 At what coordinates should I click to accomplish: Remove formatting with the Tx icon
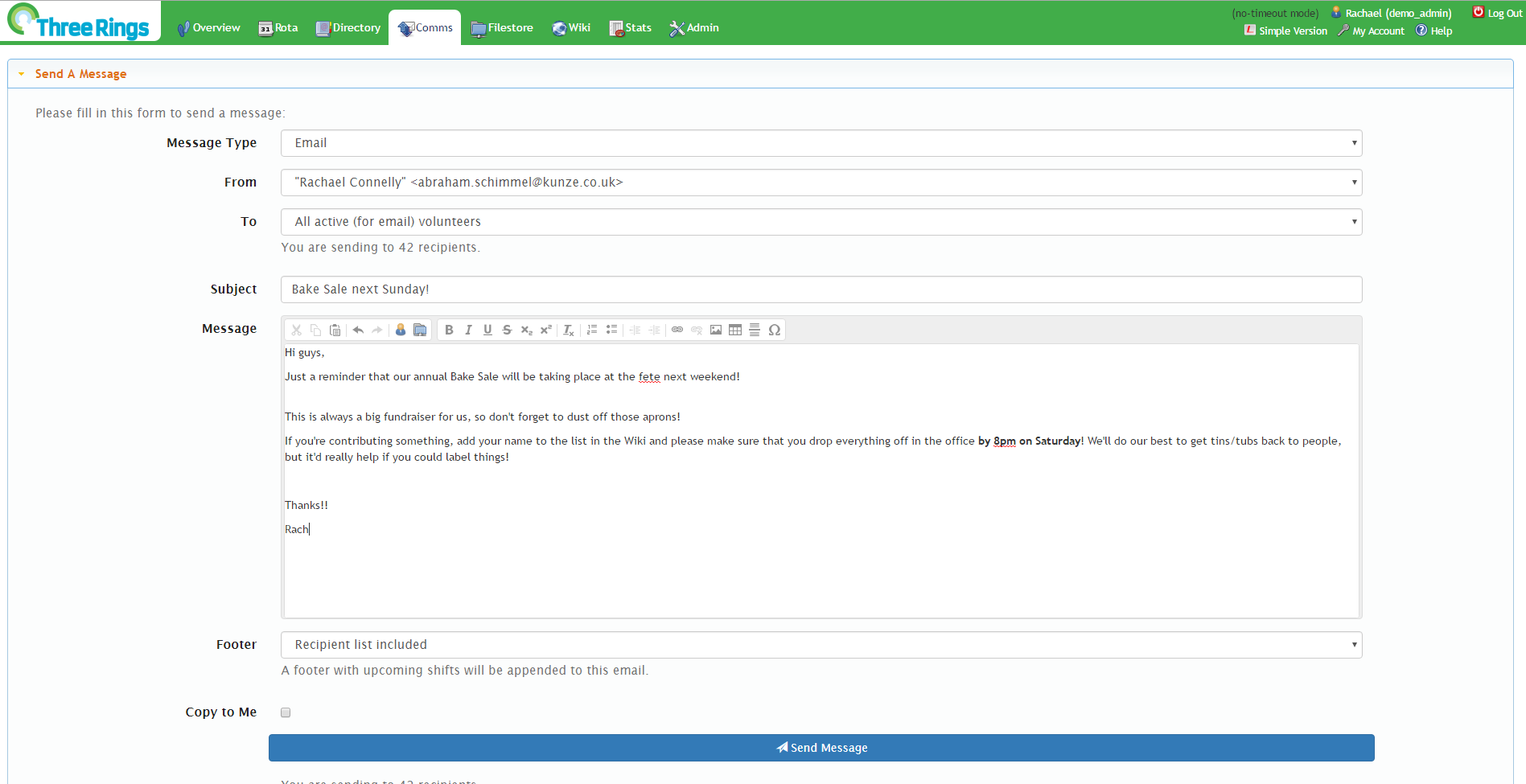tap(569, 330)
